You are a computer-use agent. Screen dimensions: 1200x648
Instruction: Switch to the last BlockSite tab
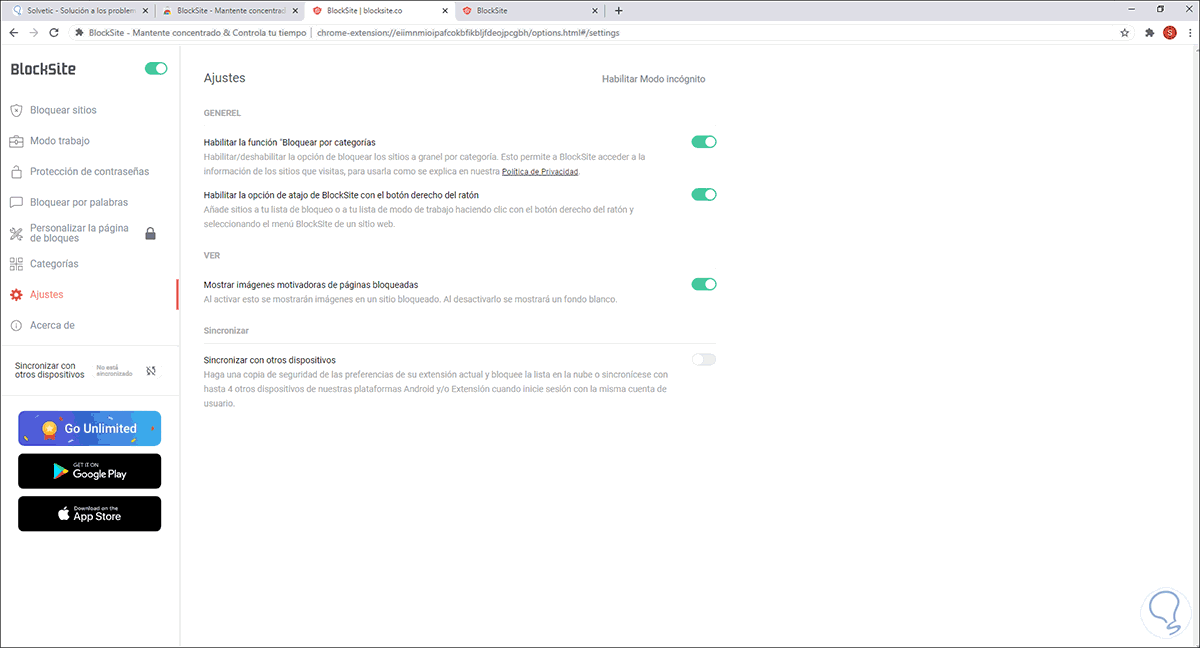532,10
